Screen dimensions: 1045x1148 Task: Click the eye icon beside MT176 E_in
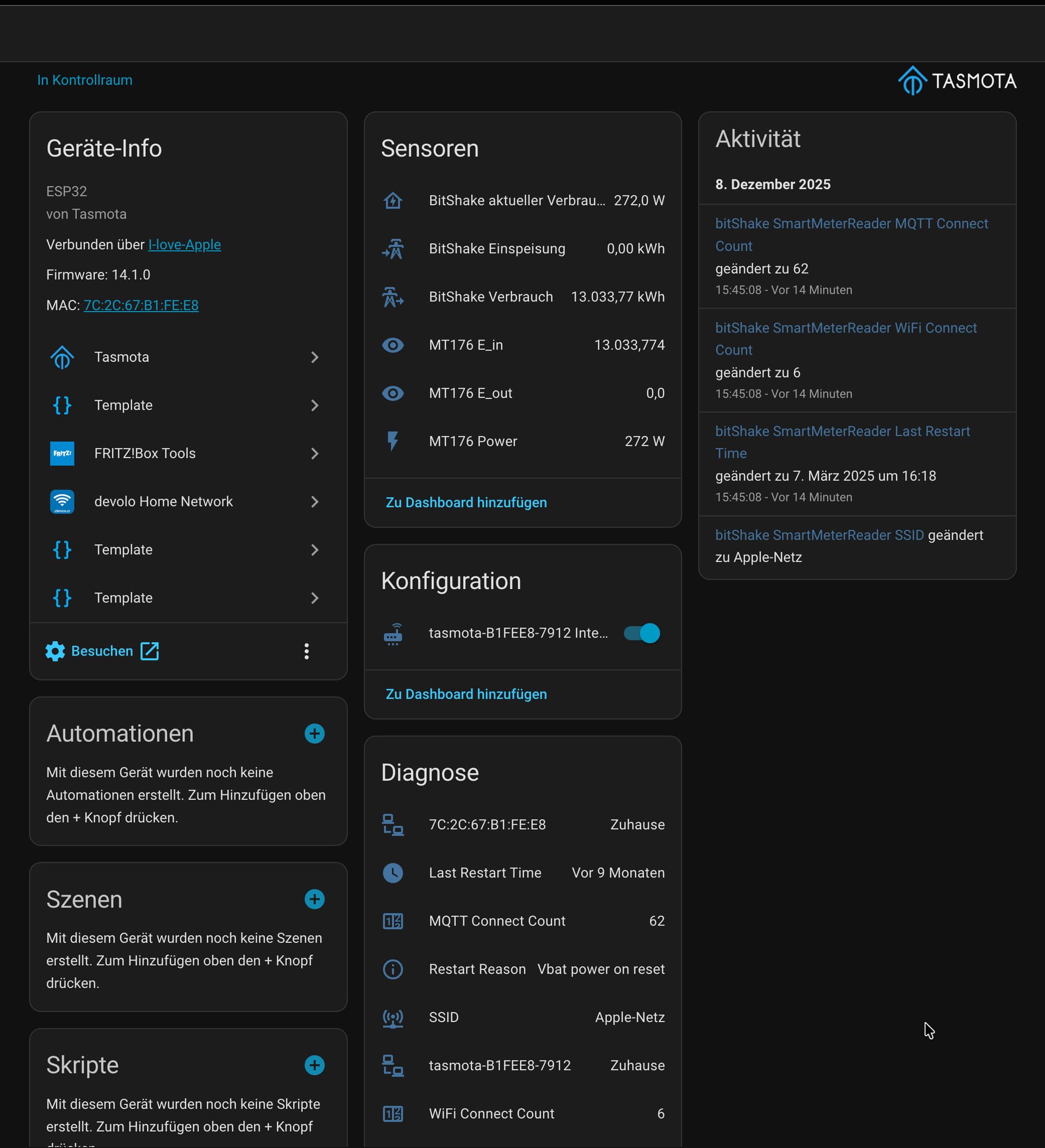pos(392,345)
